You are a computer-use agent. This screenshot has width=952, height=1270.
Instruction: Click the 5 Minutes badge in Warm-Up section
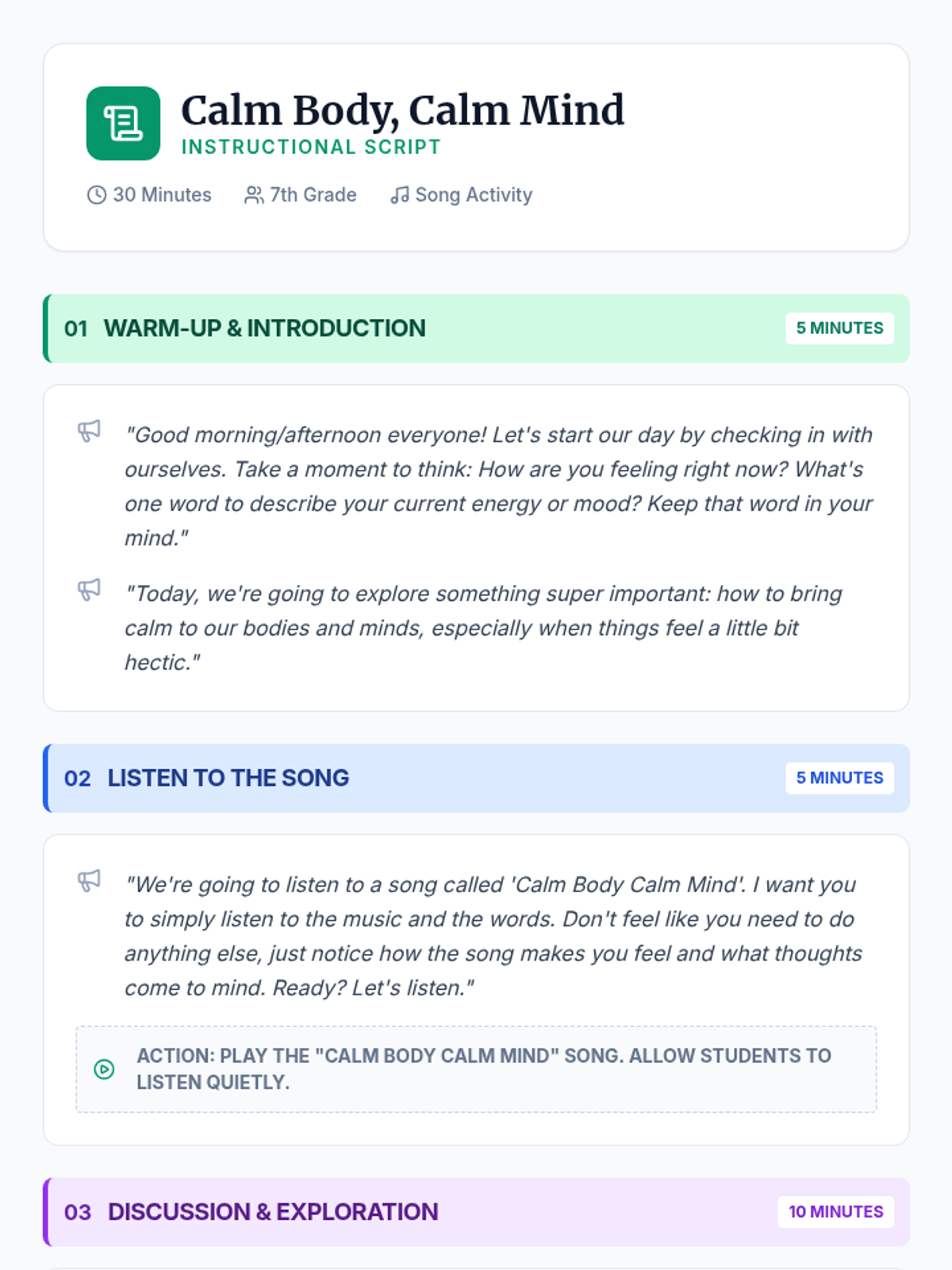[839, 329]
